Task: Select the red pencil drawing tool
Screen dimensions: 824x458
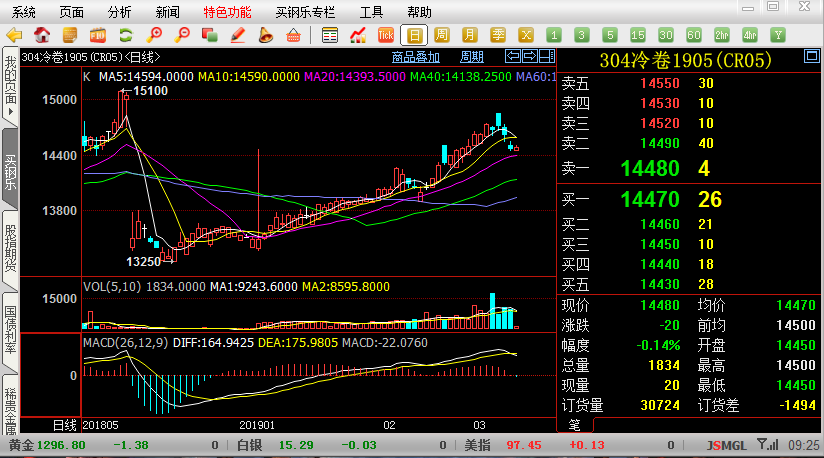Action: pyautogui.click(x=238, y=35)
